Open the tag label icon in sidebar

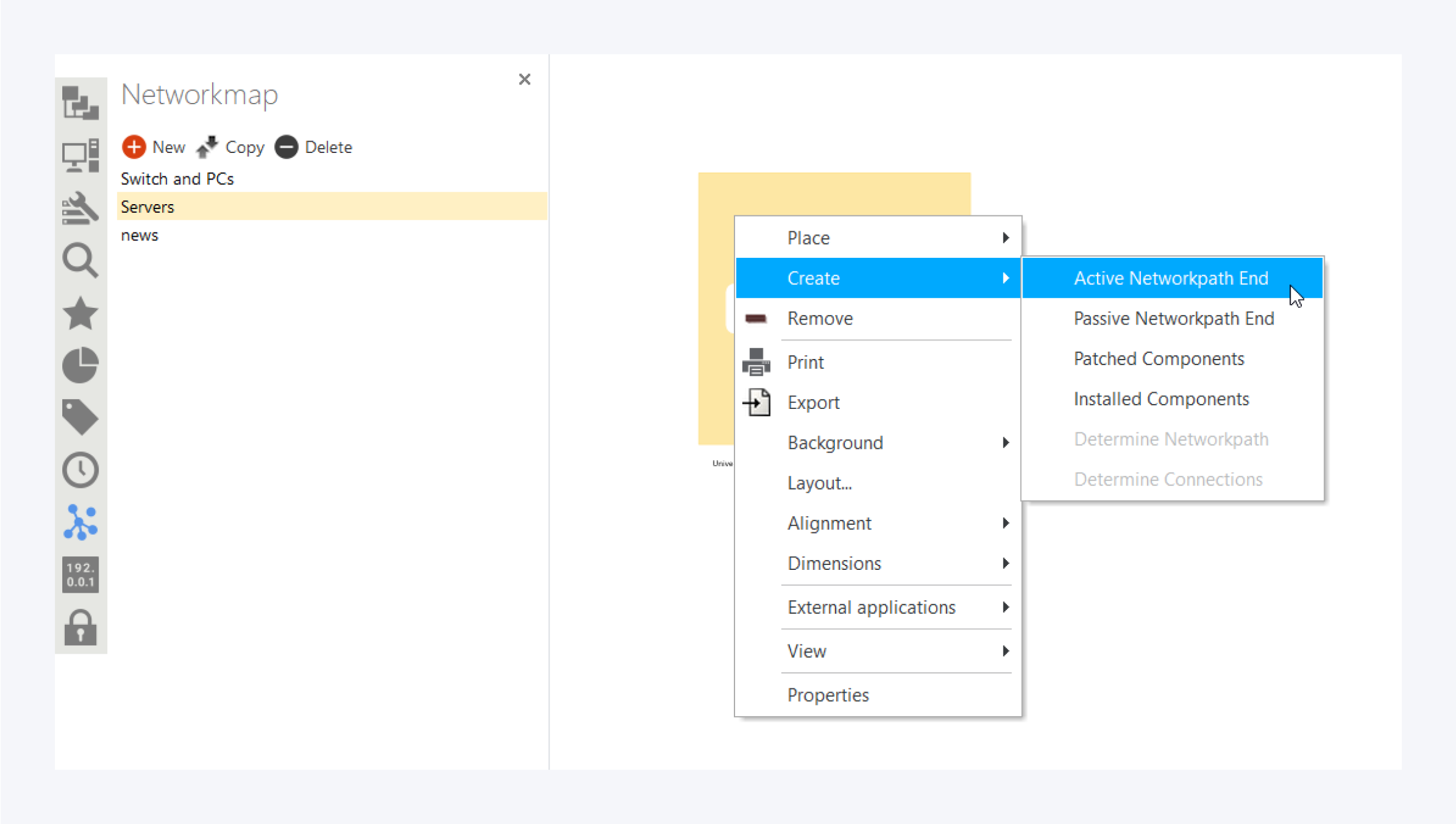[x=80, y=417]
